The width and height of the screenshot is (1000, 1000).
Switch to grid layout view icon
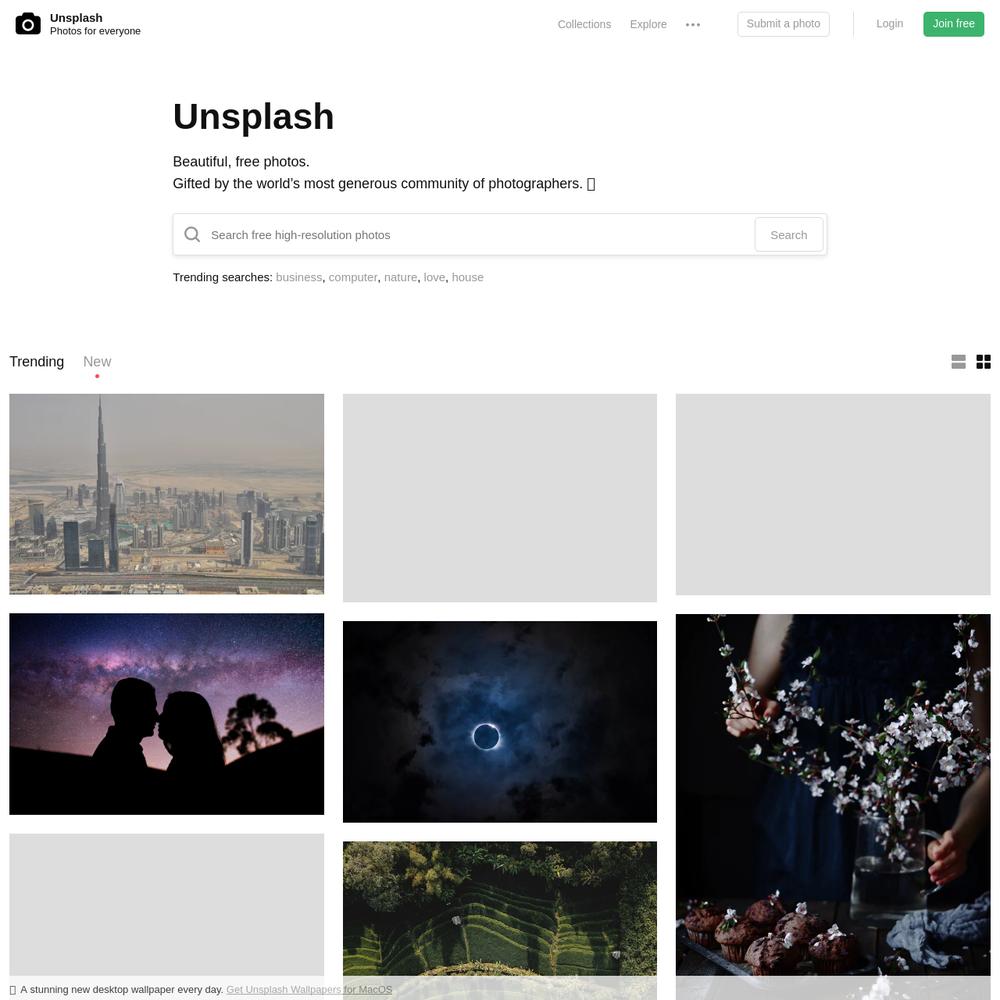click(983, 362)
